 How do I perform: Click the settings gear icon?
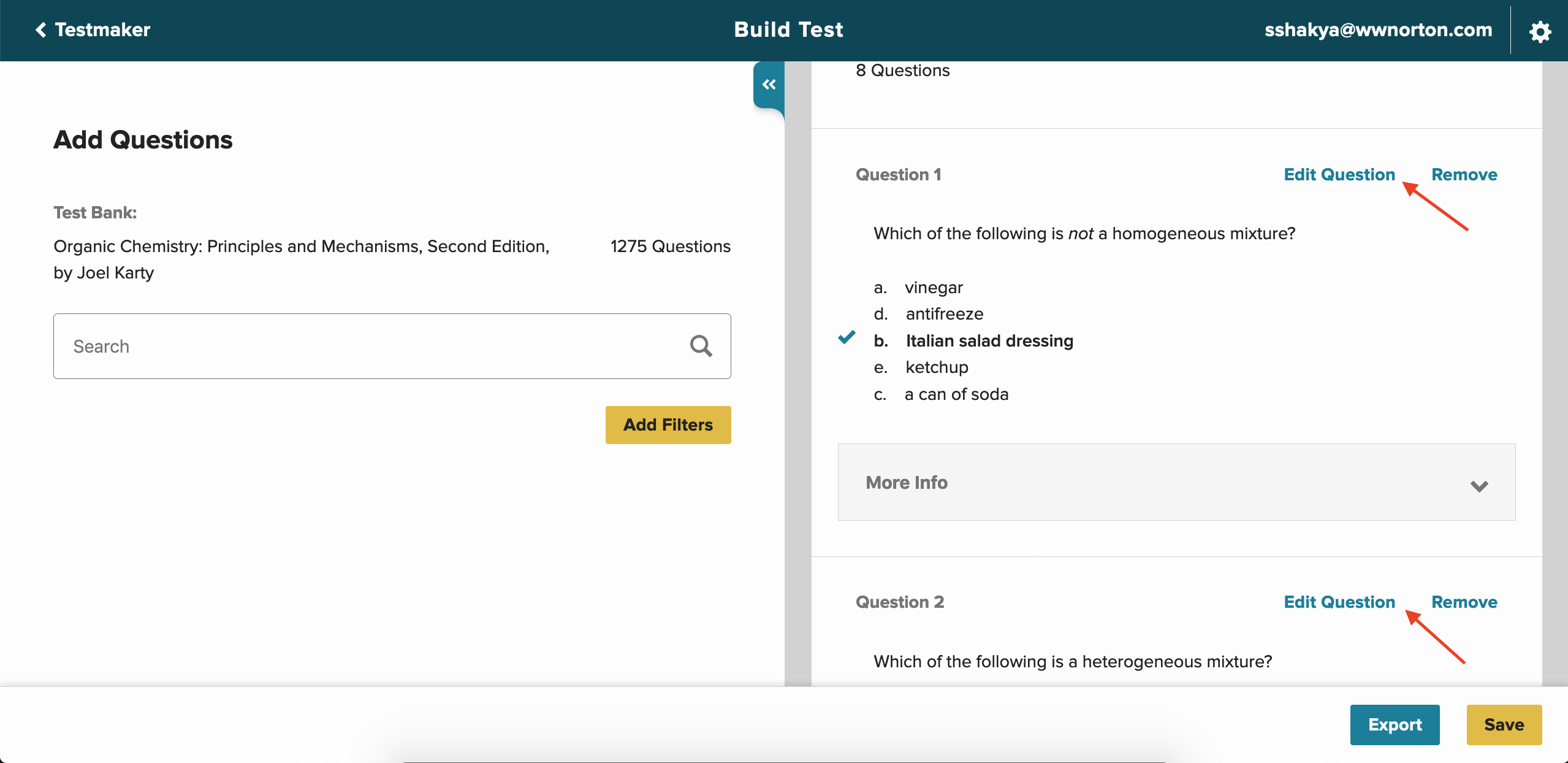point(1539,31)
